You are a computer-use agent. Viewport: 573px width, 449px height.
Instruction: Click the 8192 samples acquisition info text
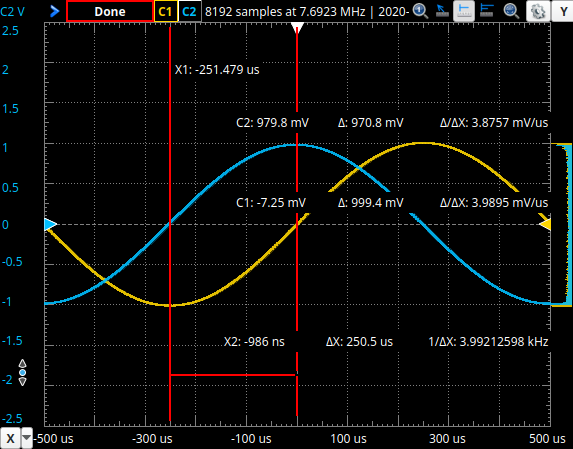285,12
